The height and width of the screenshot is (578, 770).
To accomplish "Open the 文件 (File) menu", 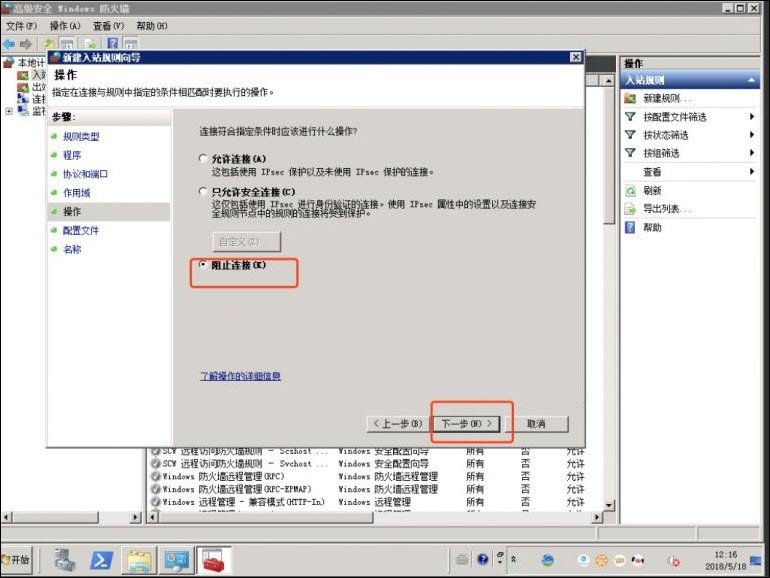I will tap(22, 25).
